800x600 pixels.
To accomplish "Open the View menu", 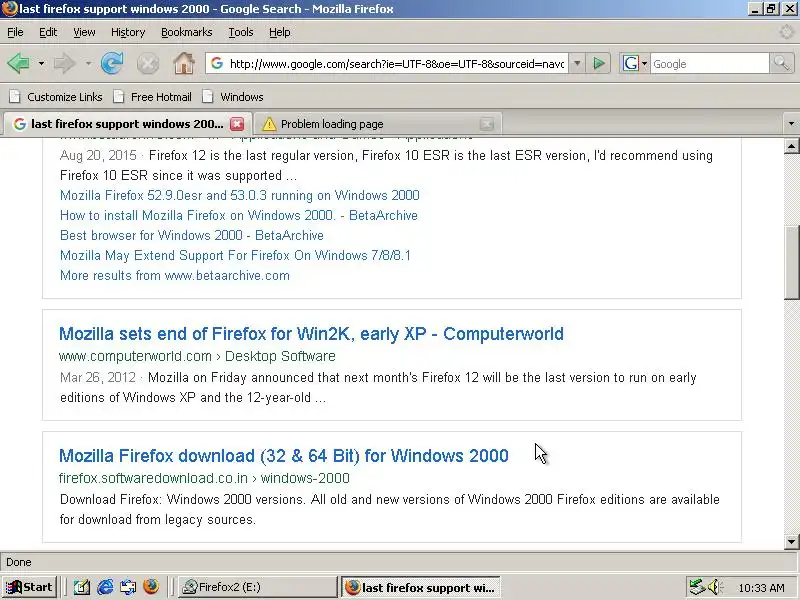I will 84,32.
